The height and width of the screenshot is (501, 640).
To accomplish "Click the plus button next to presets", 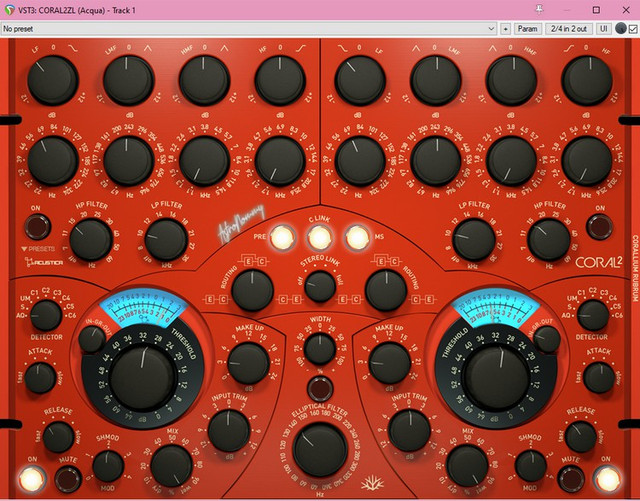I will point(506,29).
